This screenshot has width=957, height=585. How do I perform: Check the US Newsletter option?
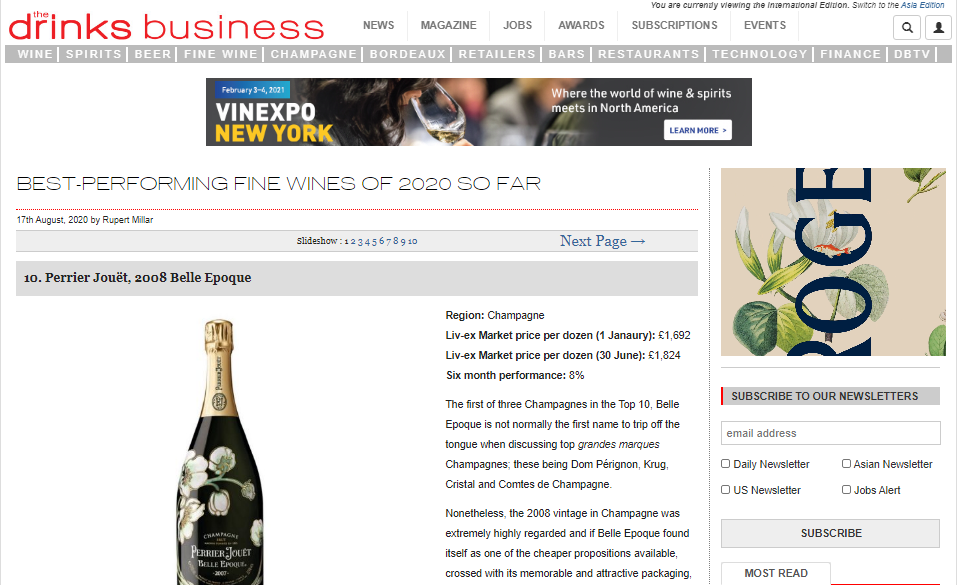tap(726, 490)
